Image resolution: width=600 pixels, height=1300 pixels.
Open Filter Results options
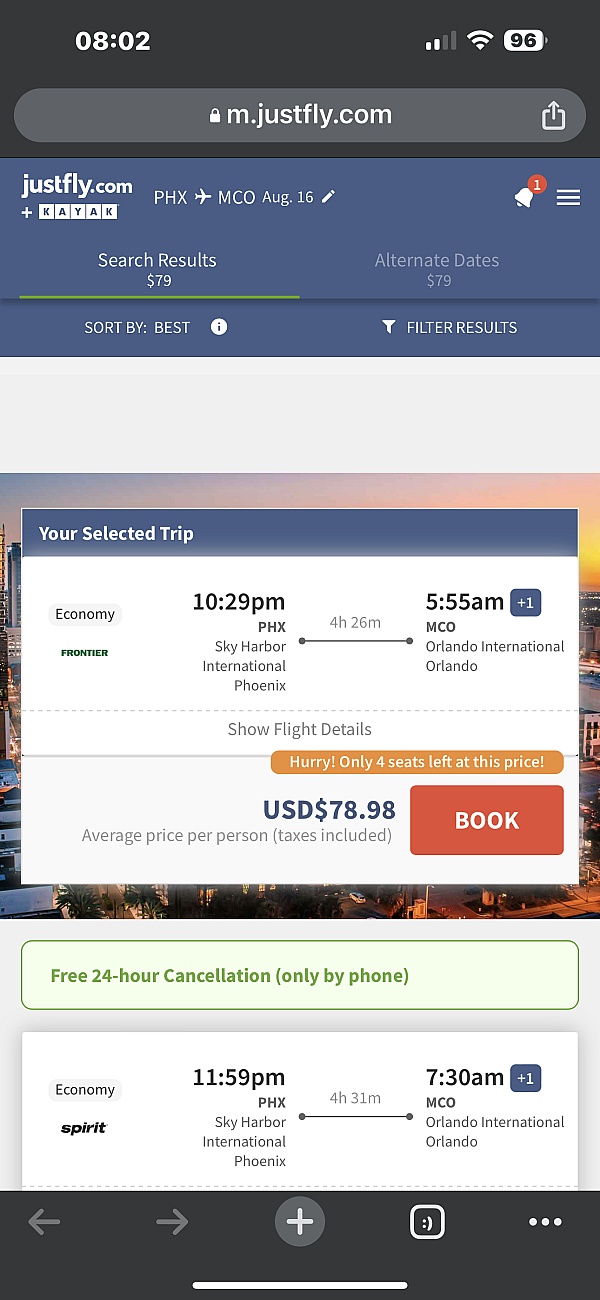coord(449,327)
